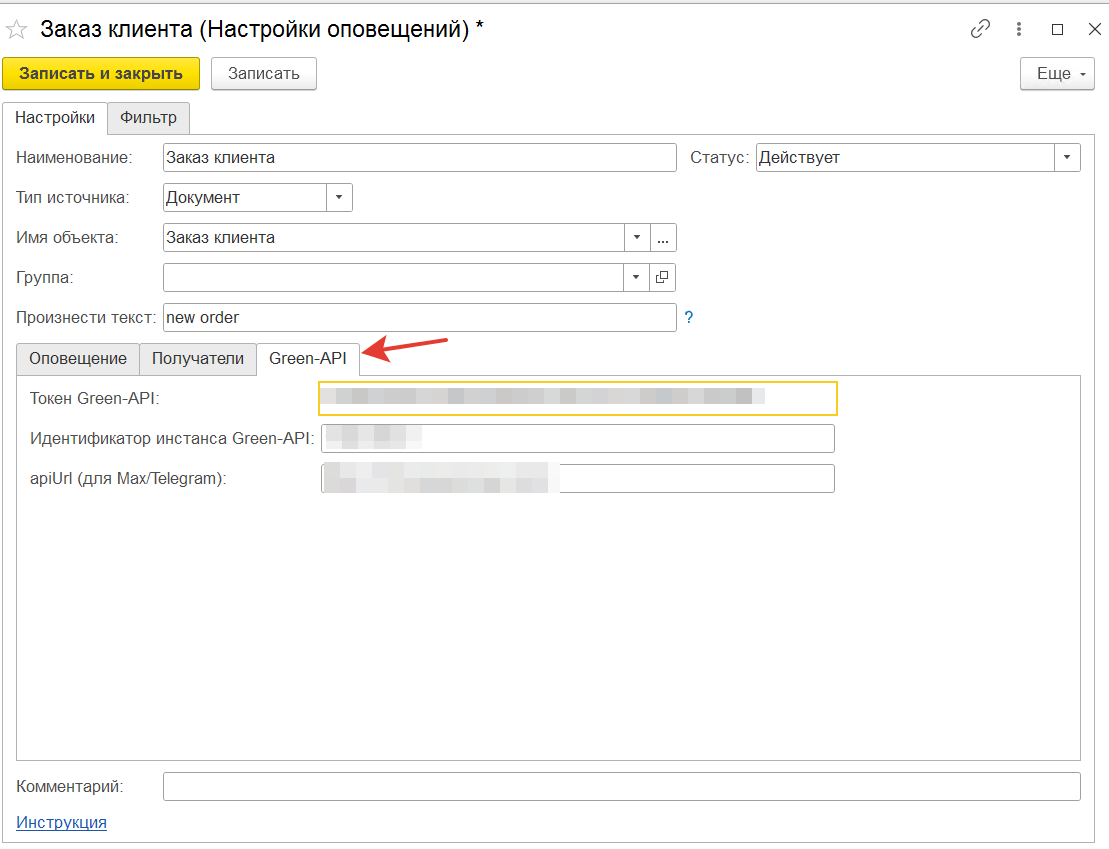Click the Комментарий input field

pyautogui.click(x=622, y=787)
